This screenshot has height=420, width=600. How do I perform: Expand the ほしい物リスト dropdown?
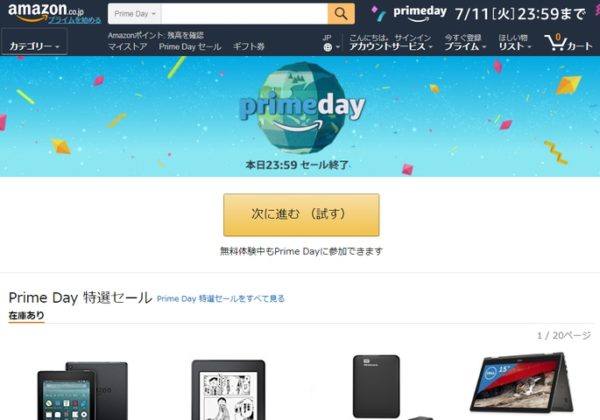(x=515, y=42)
